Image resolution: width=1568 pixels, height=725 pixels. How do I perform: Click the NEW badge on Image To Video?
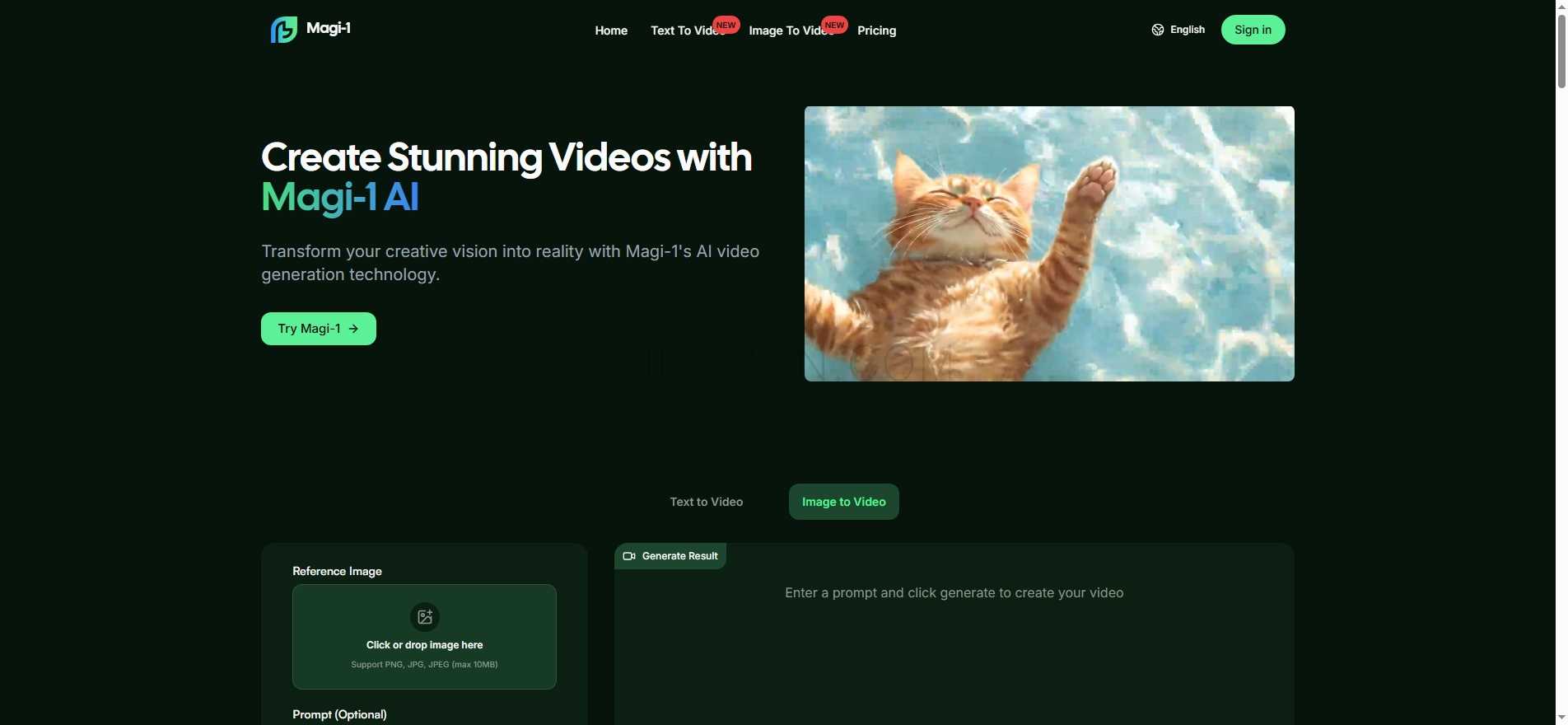[834, 25]
